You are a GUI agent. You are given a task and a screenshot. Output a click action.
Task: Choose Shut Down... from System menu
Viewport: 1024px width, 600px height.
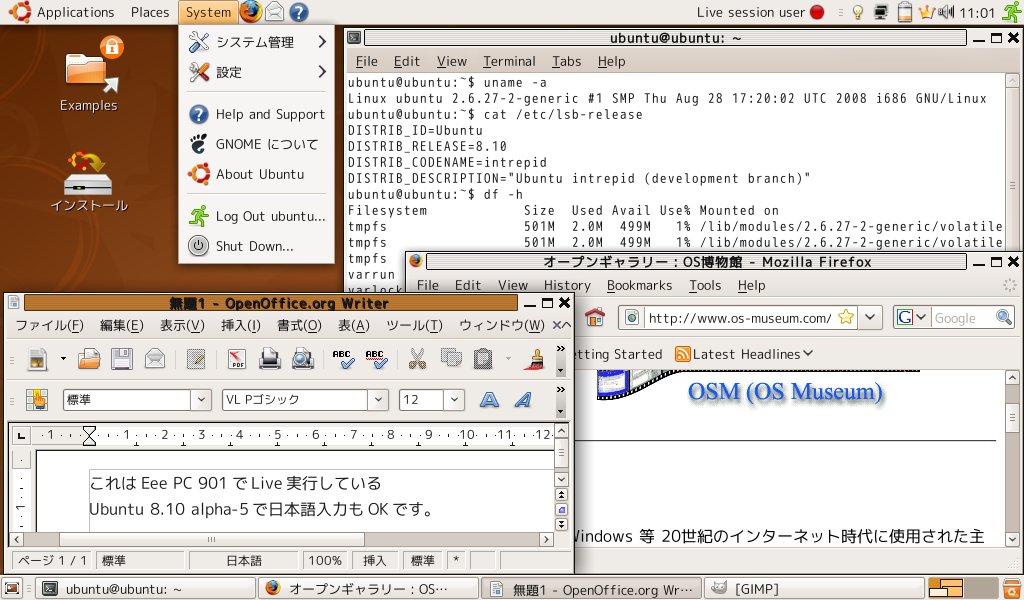coord(257,246)
